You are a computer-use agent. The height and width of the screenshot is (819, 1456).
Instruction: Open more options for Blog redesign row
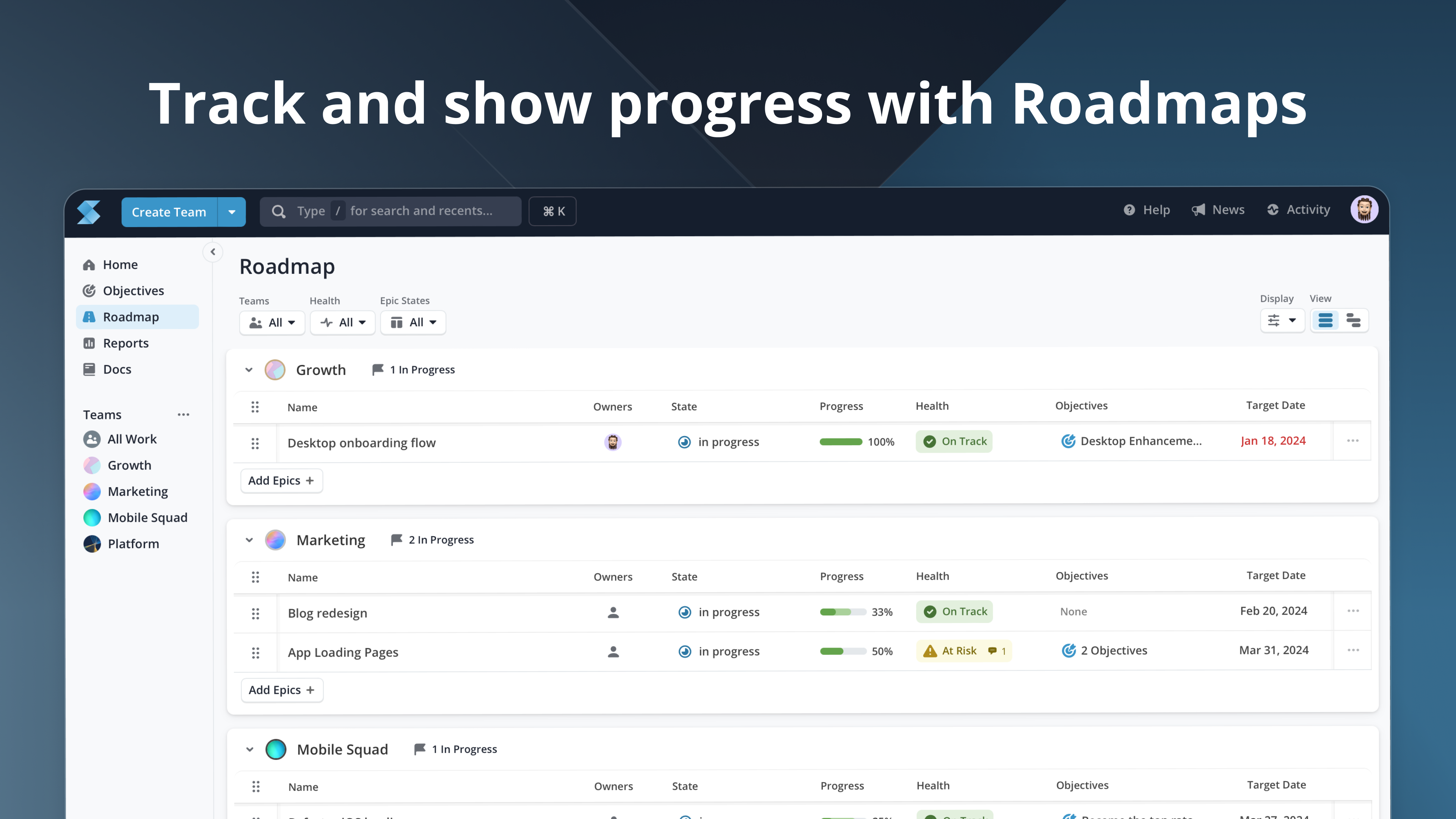point(1353,611)
